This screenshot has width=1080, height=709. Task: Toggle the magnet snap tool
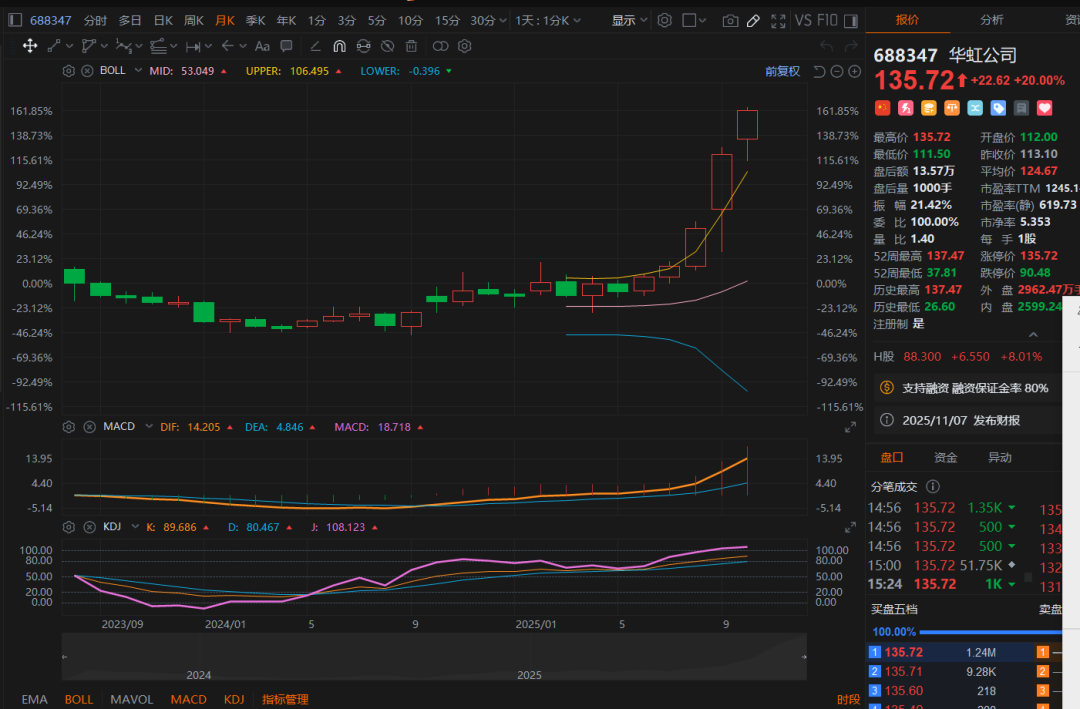point(339,46)
